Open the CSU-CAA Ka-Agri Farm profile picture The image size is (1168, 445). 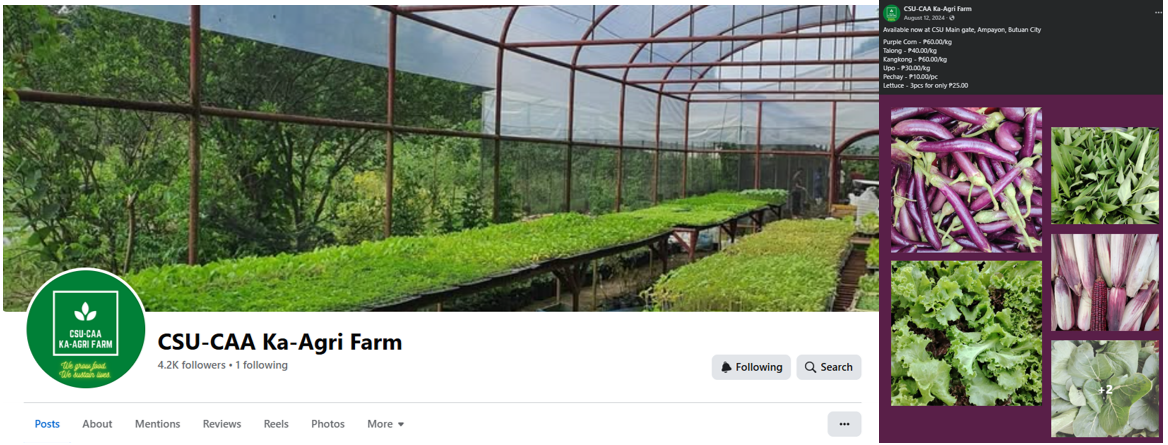(x=86, y=329)
